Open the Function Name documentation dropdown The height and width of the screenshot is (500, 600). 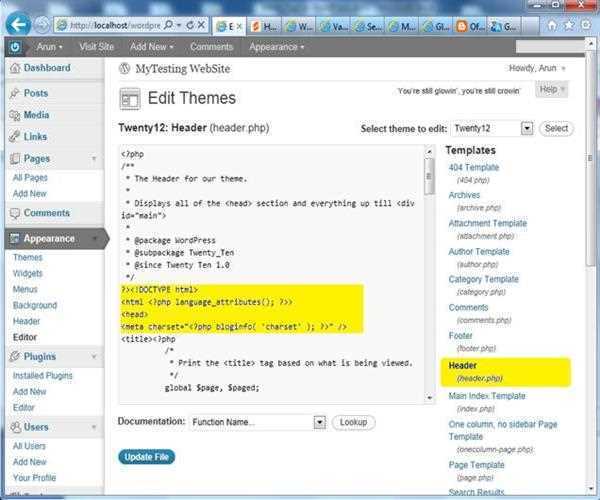click(x=258, y=422)
